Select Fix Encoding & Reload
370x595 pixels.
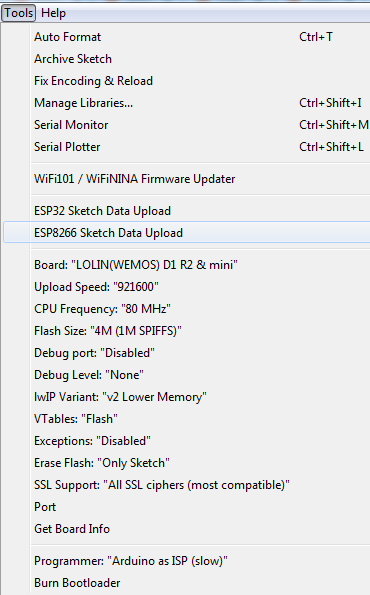pyautogui.click(x=186, y=81)
